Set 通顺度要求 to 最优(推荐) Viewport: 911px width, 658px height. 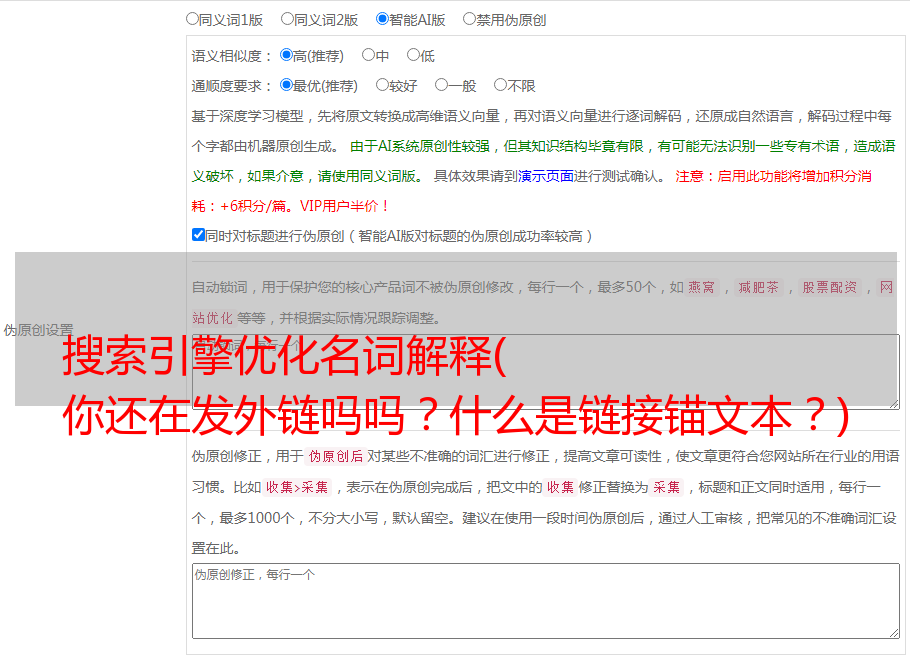point(286,85)
